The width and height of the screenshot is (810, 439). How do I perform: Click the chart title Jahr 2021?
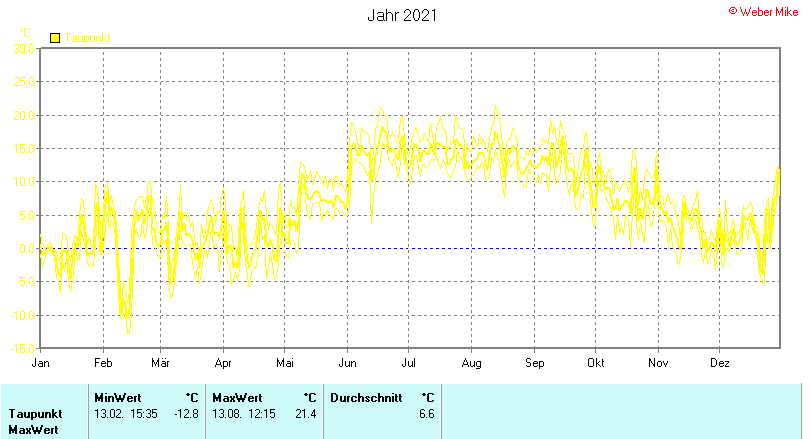click(x=402, y=15)
